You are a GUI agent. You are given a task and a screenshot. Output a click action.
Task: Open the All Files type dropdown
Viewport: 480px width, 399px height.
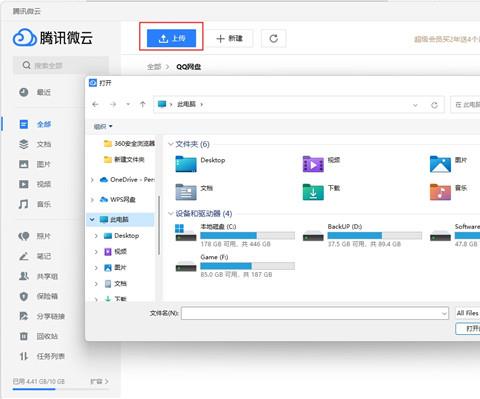coord(468,313)
